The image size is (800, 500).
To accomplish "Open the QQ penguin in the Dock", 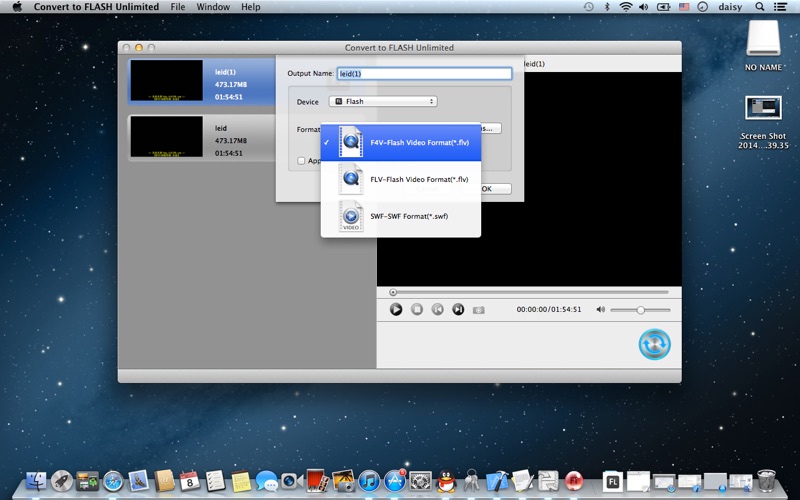I will click(x=446, y=481).
